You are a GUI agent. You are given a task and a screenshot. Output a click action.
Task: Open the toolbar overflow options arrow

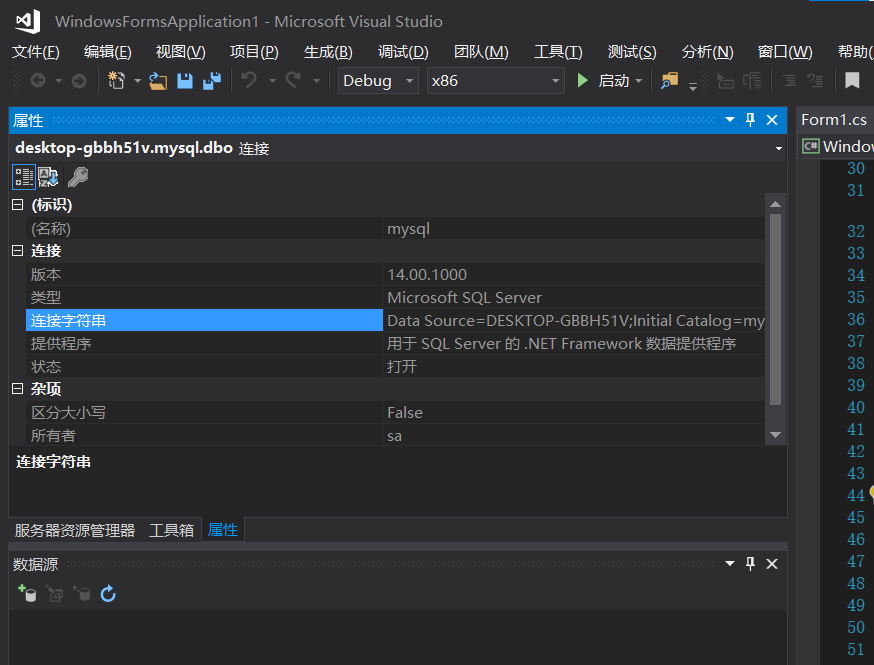693,86
